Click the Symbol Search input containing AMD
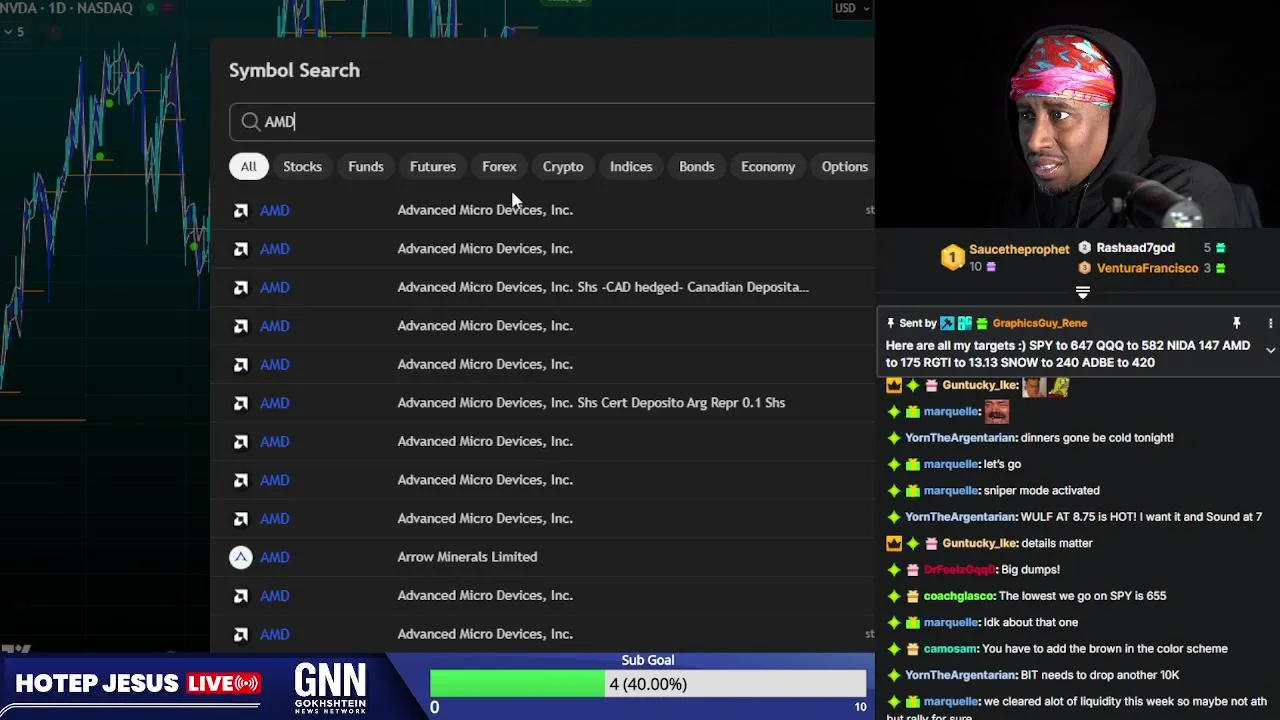 pos(552,122)
